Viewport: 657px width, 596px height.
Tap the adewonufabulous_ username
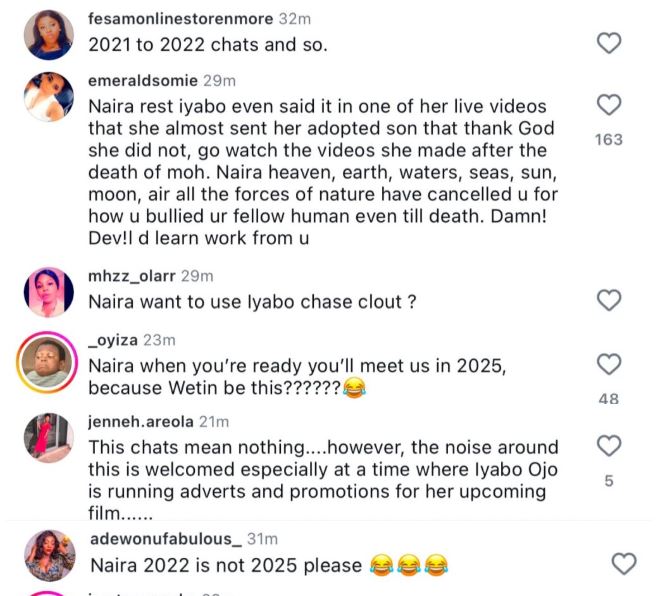click(x=165, y=540)
